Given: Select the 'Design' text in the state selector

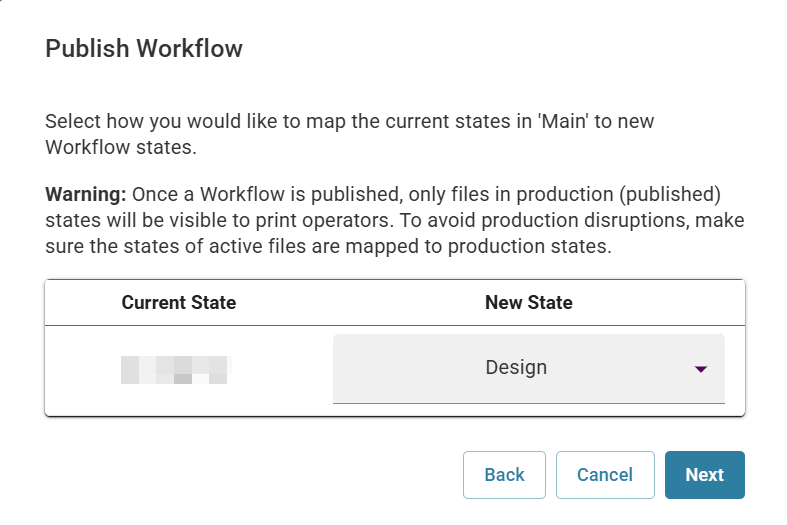Looking at the screenshot, I should tap(516, 367).
